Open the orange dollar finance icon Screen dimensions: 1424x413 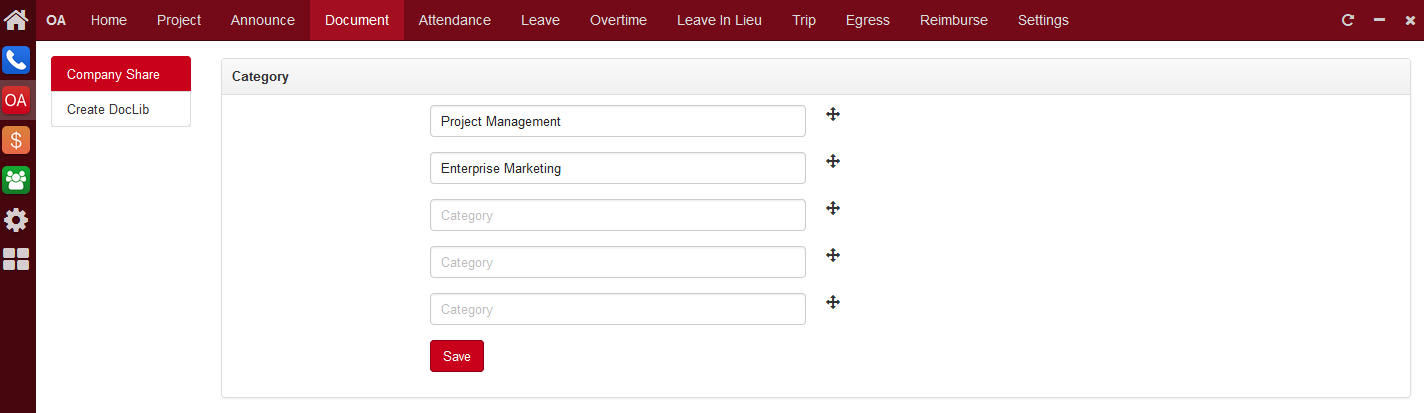click(16, 140)
